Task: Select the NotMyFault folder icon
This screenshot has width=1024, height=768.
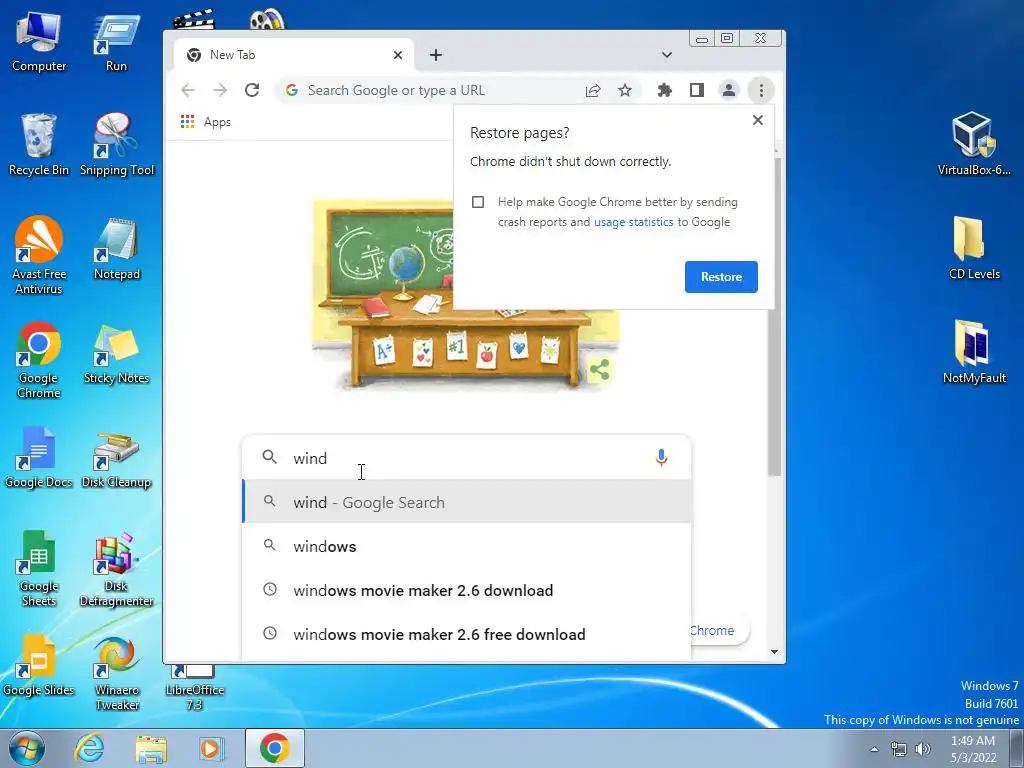Action: [974, 353]
